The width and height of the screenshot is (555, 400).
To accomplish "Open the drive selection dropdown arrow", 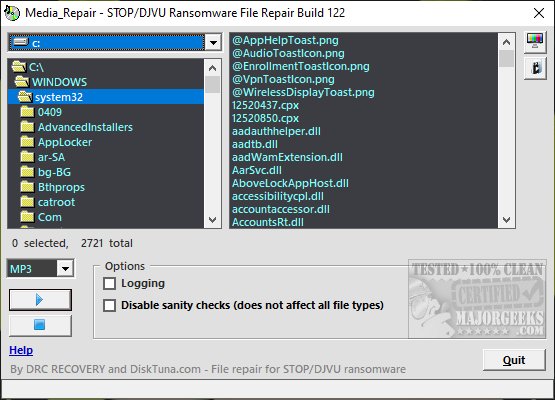I will (x=213, y=43).
